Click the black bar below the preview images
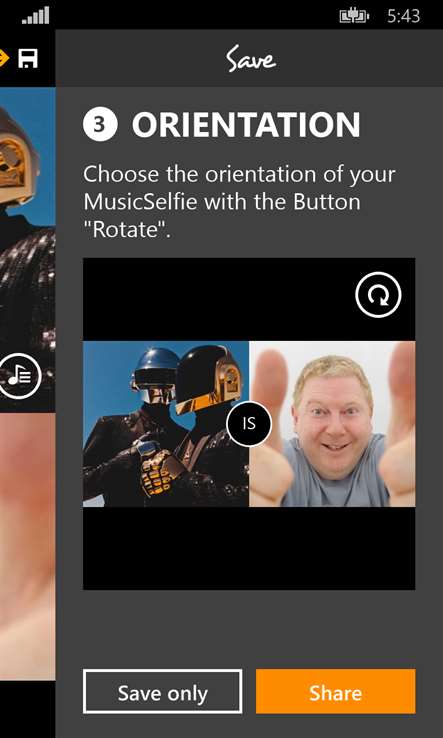The image size is (443, 738). click(249, 548)
